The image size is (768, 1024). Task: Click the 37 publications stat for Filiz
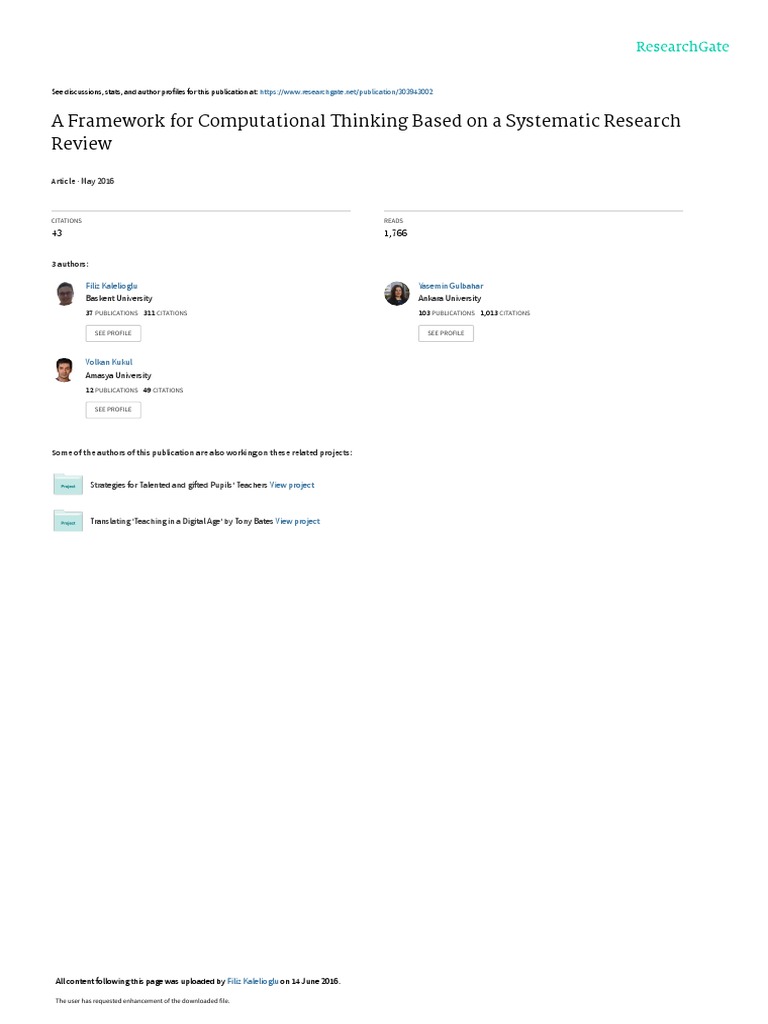(x=112, y=313)
